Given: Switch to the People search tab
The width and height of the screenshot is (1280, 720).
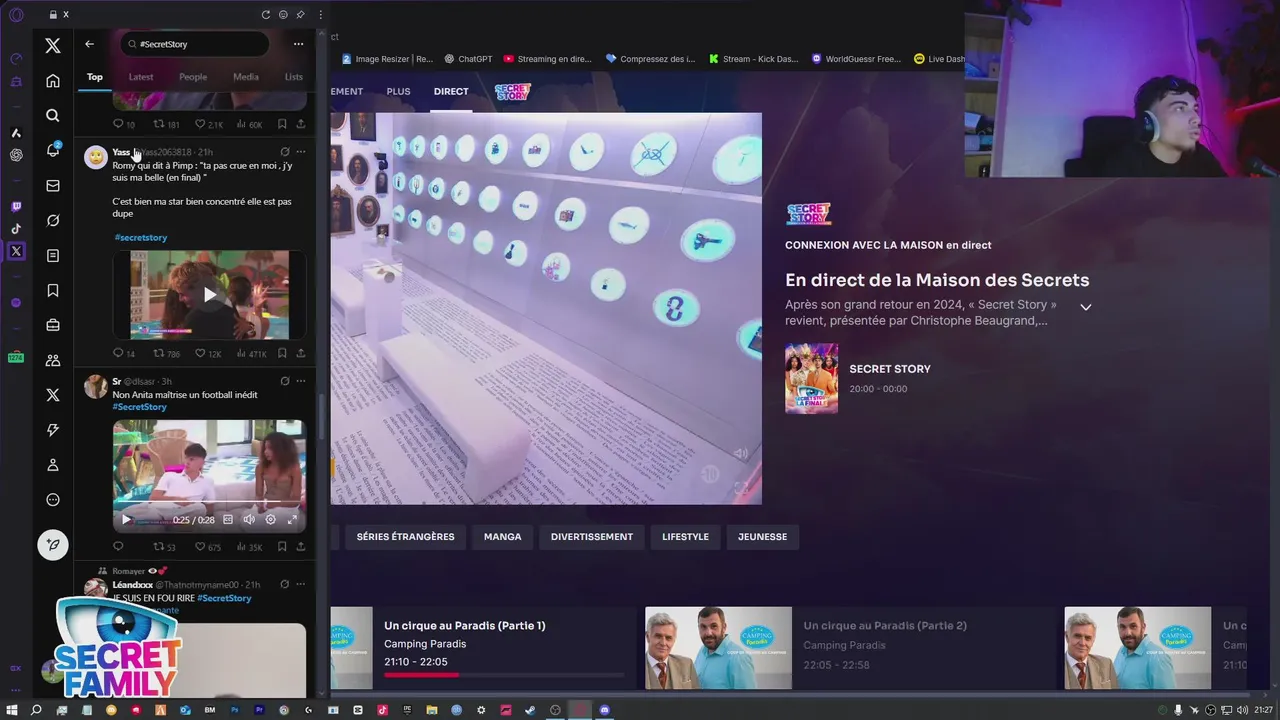Looking at the screenshot, I should [193, 77].
